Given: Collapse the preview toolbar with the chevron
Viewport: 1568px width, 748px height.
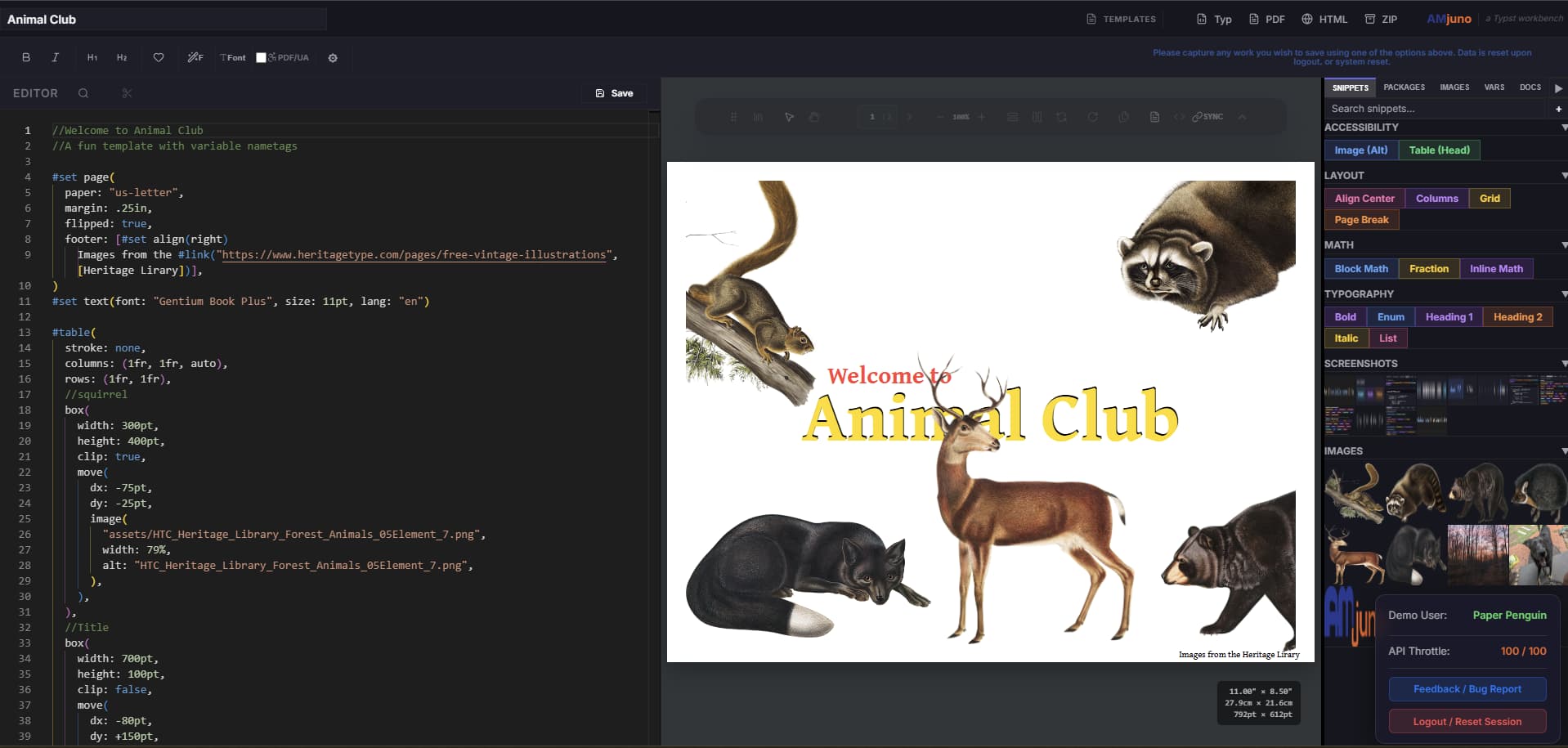Looking at the screenshot, I should click(1242, 117).
